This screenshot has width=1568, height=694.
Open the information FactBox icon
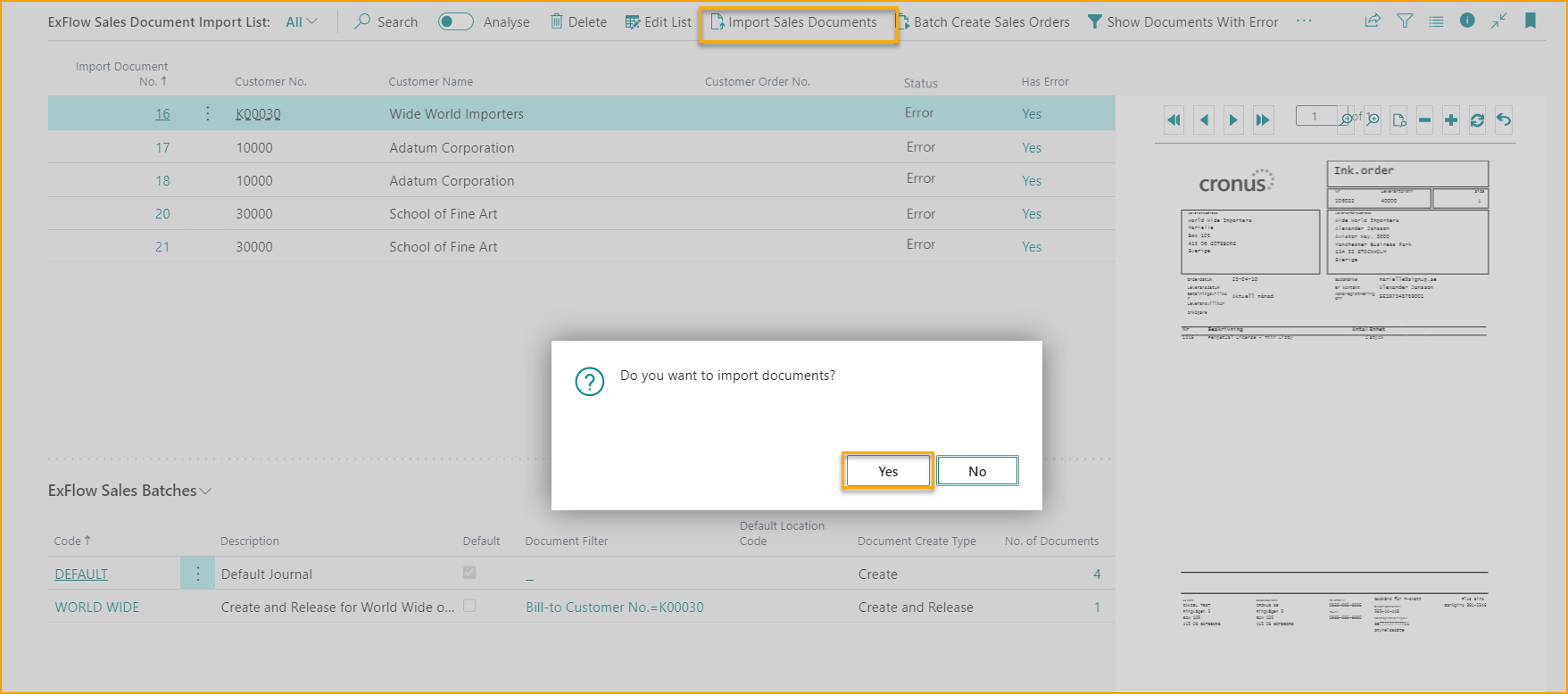click(x=1467, y=21)
